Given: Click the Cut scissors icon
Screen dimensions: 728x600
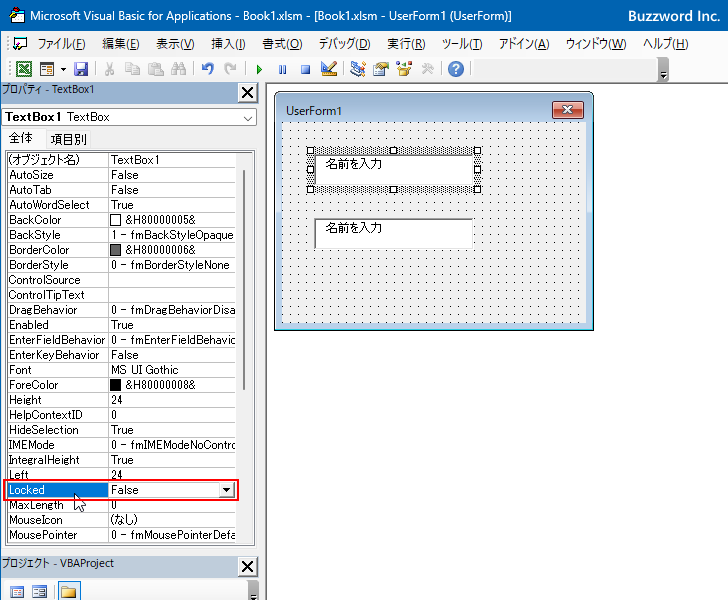Looking at the screenshot, I should [x=110, y=69].
